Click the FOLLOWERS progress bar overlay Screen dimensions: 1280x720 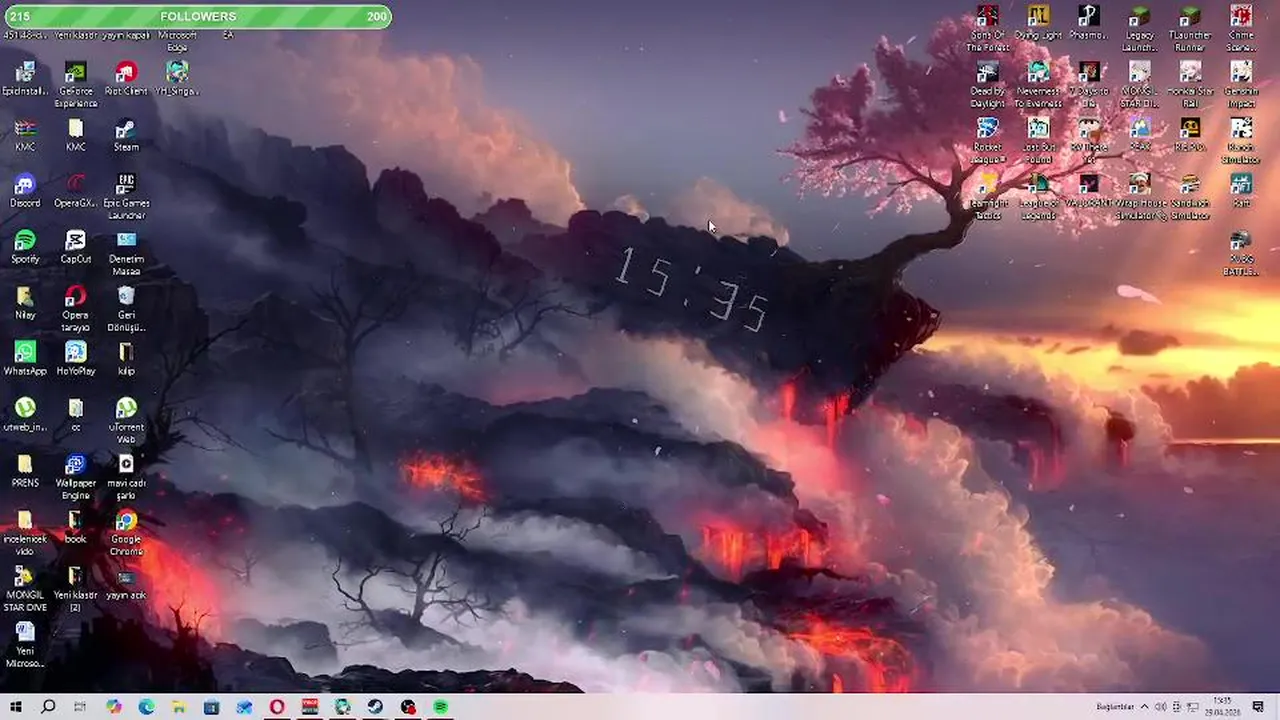(x=197, y=16)
